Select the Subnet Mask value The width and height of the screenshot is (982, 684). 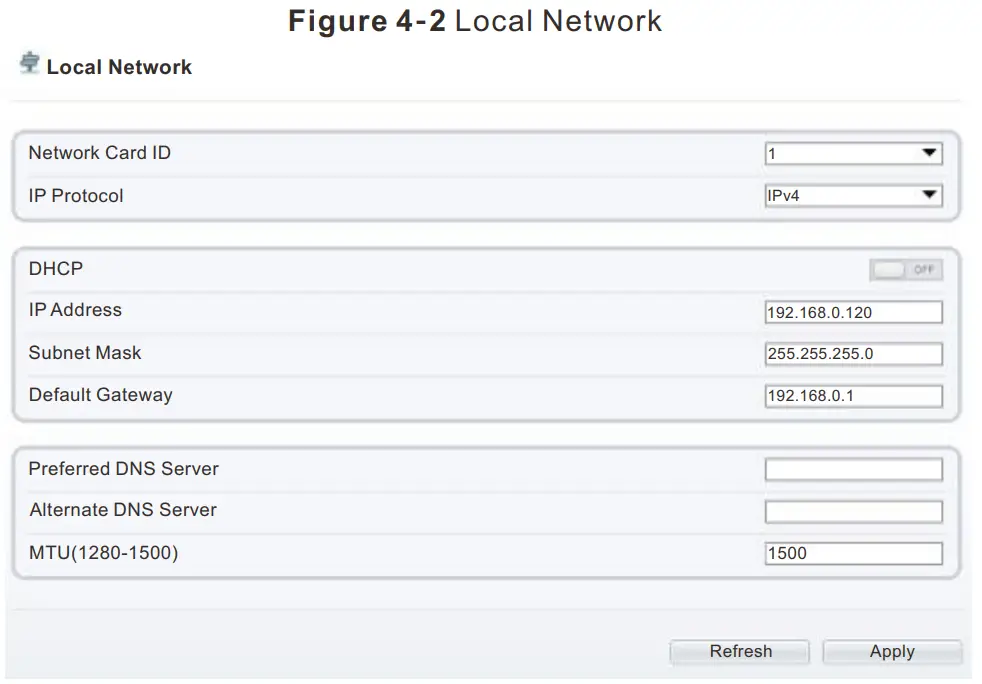[852, 353]
